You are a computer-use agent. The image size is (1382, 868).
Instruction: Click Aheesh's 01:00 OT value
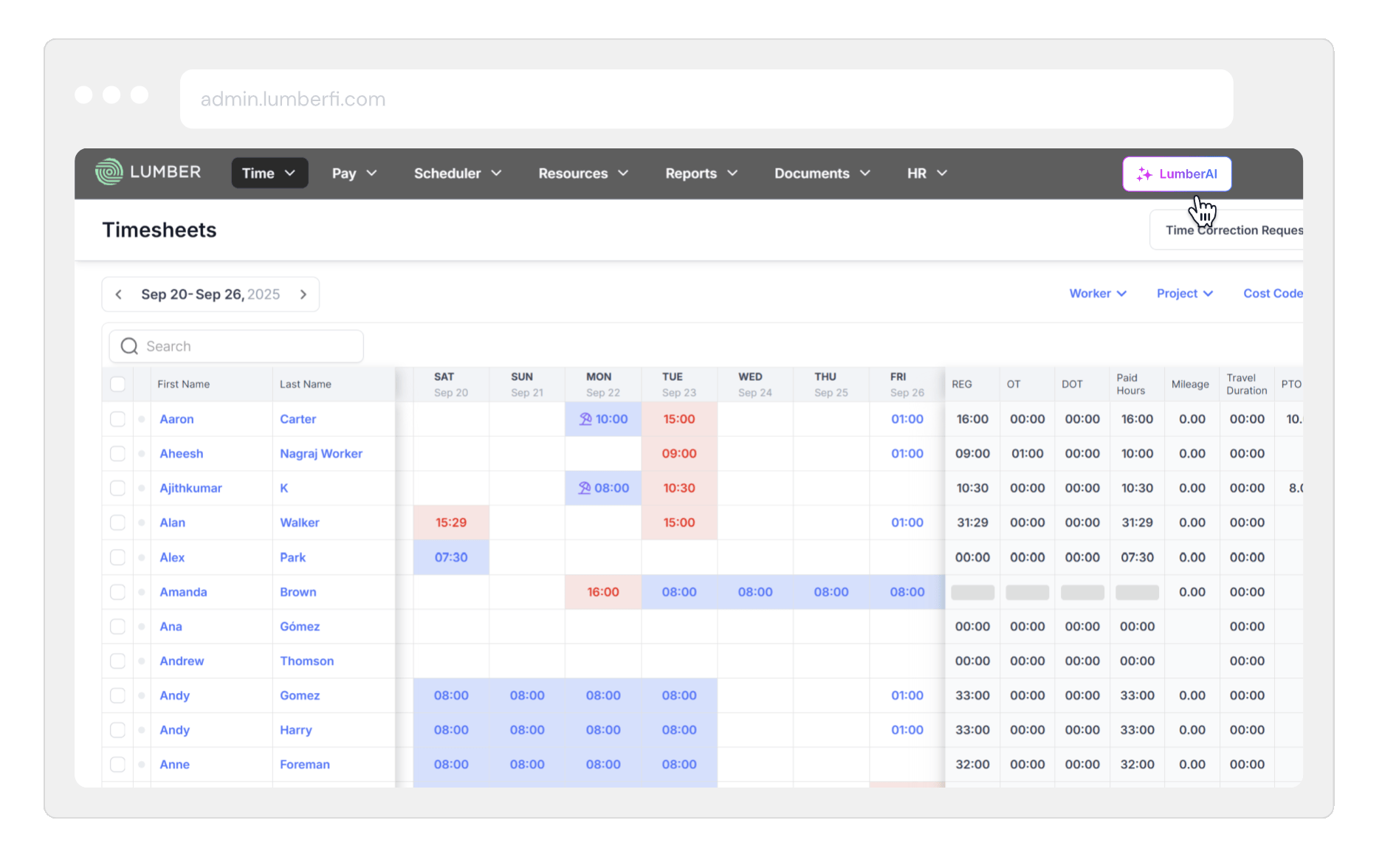coord(1028,453)
